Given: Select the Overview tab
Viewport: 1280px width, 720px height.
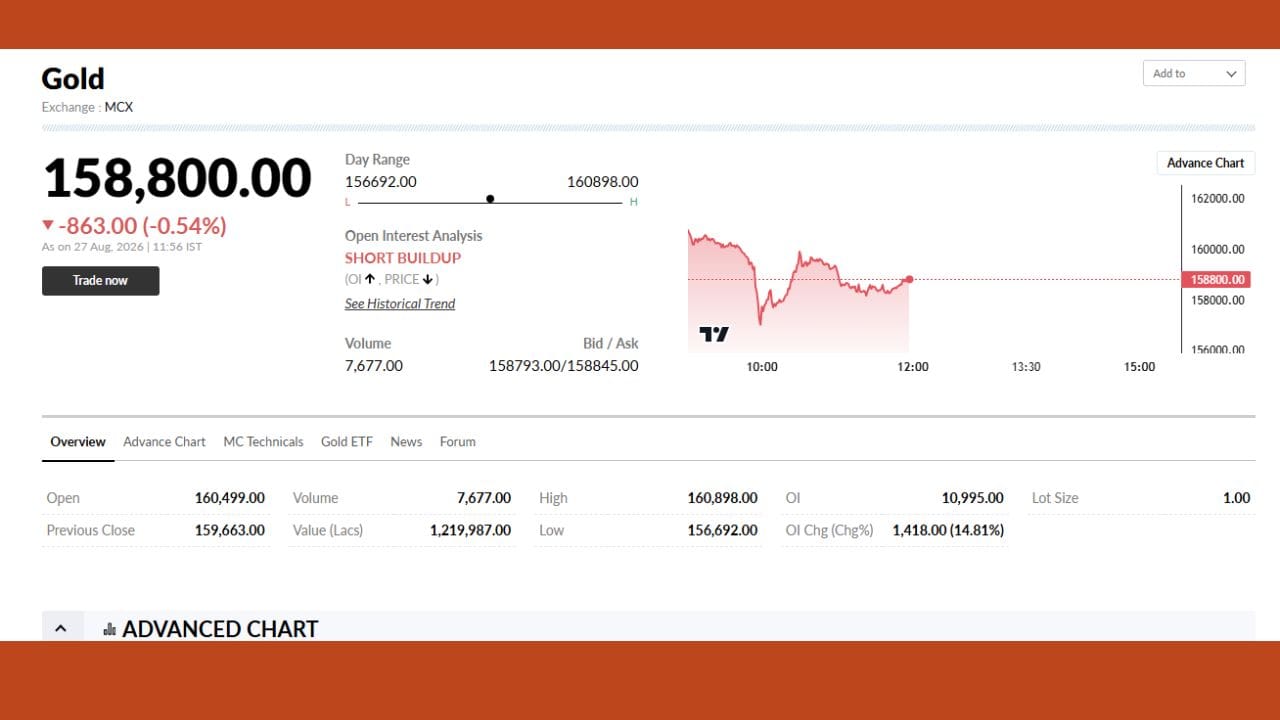Looking at the screenshot, I should (78, 441).
